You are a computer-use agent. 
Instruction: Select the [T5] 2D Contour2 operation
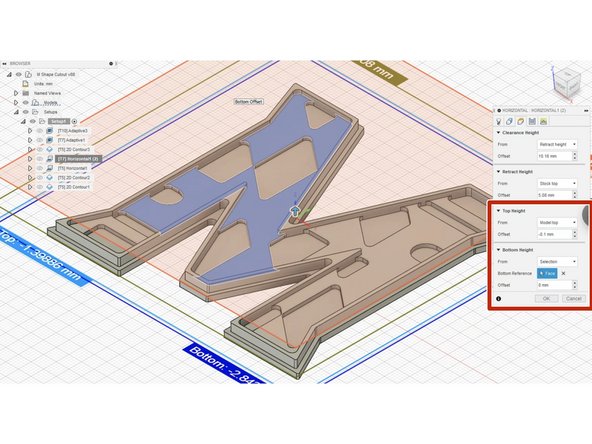pyautogui.click(x=74, y=177)
